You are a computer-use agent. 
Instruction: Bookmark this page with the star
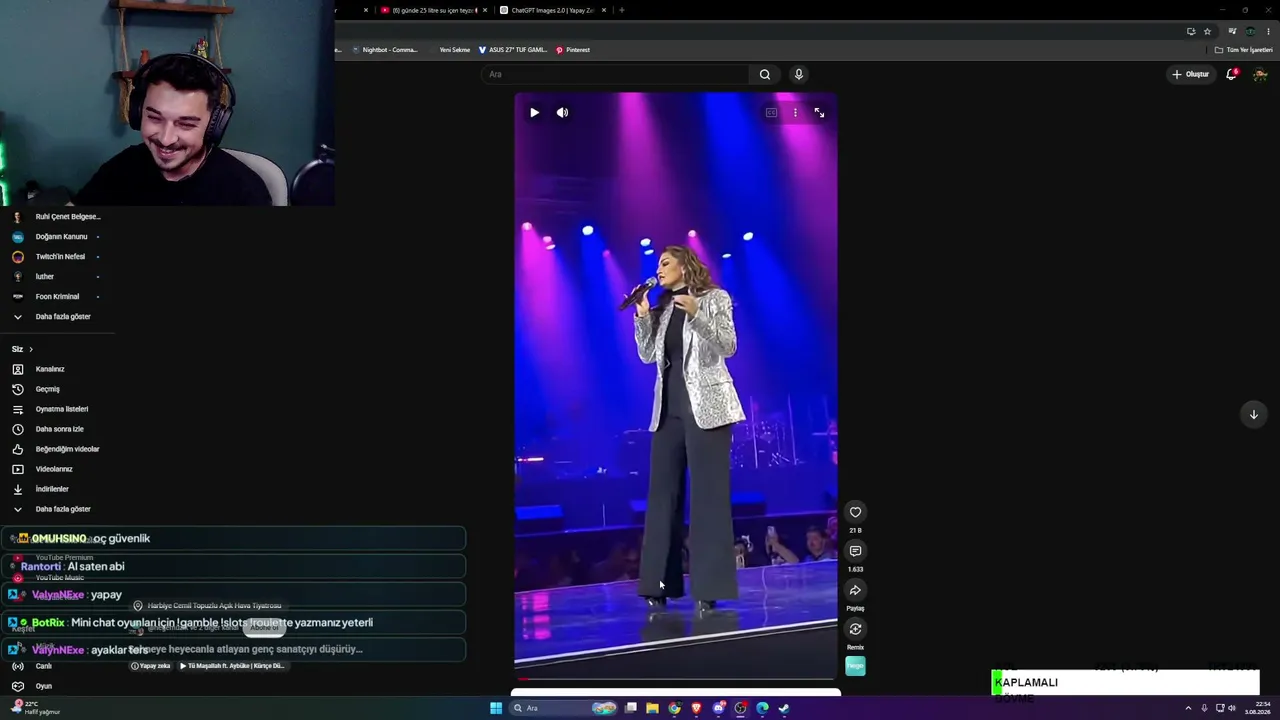1207,31
